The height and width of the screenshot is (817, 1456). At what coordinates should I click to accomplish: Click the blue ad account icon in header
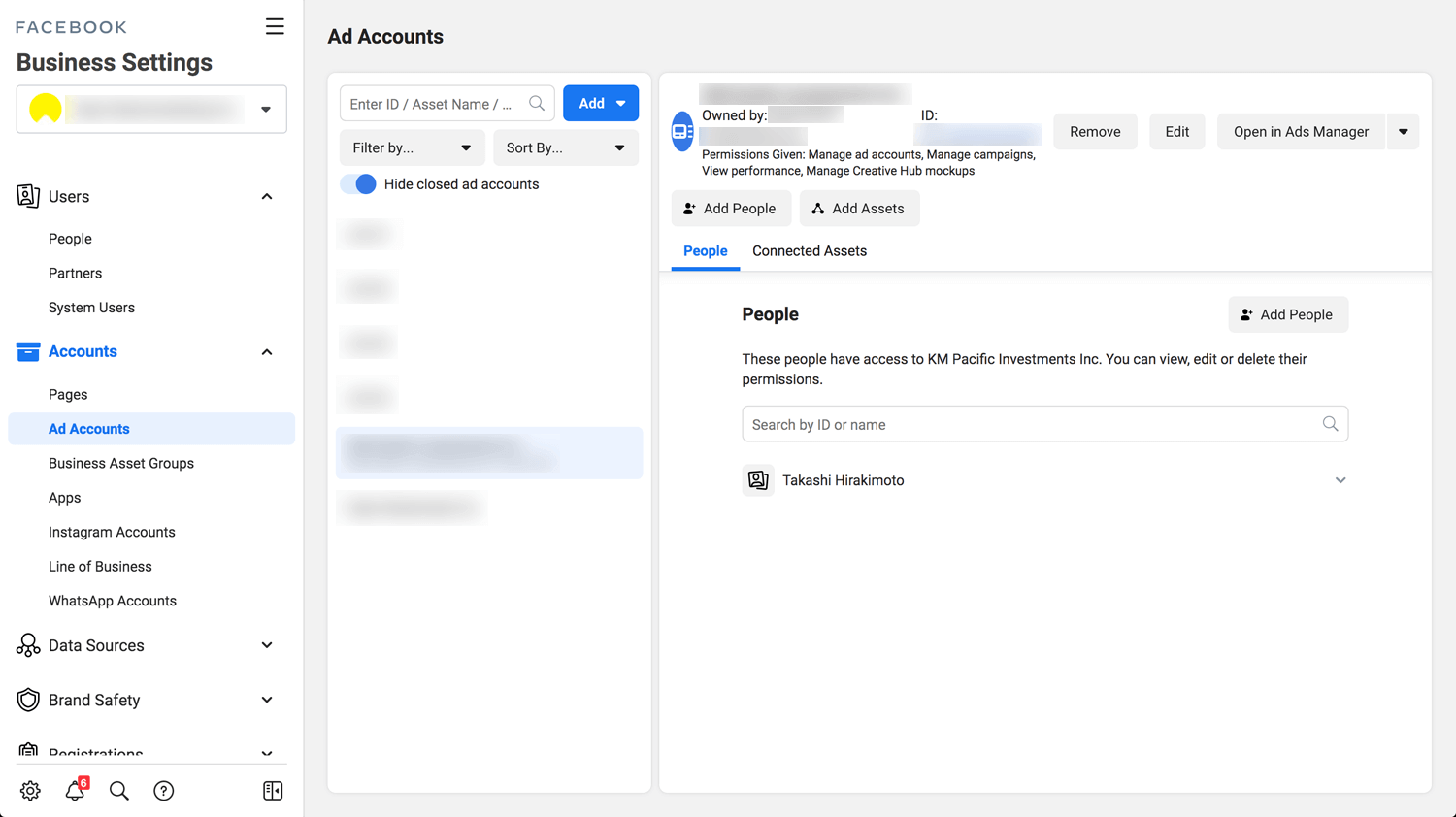tap(682, 131)
